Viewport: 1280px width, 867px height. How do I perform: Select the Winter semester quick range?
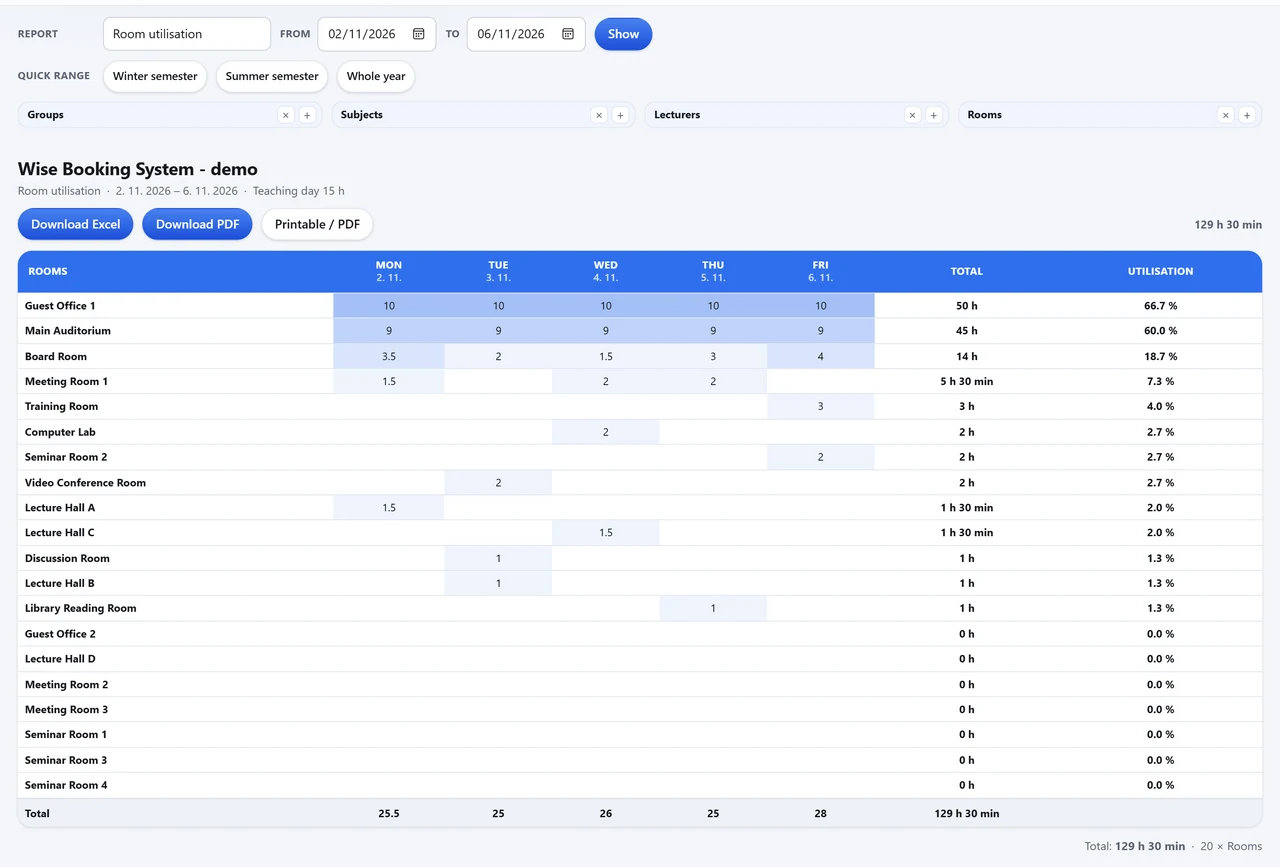tap(155, 76)
